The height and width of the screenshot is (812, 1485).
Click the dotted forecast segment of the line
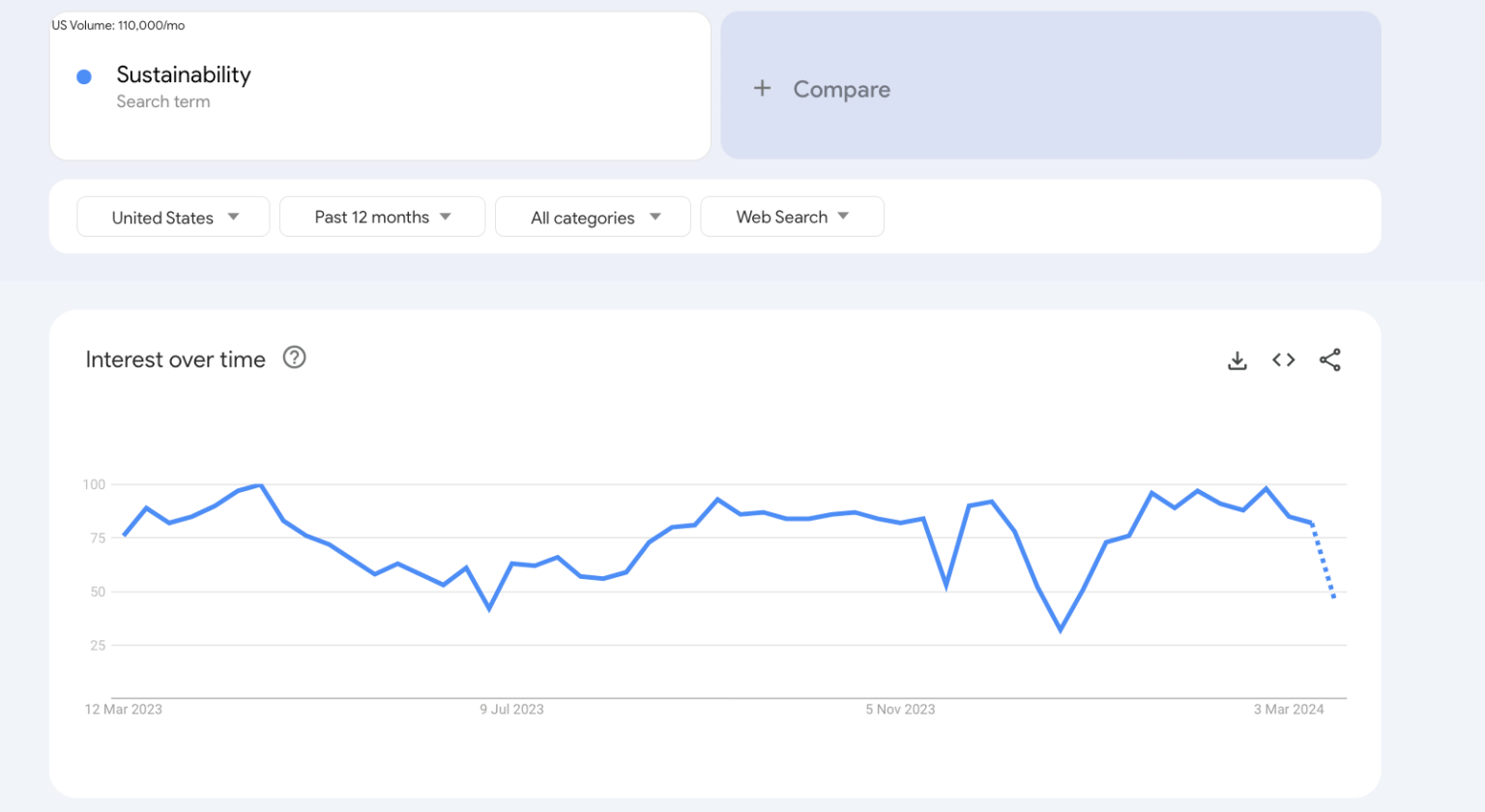1322,565
